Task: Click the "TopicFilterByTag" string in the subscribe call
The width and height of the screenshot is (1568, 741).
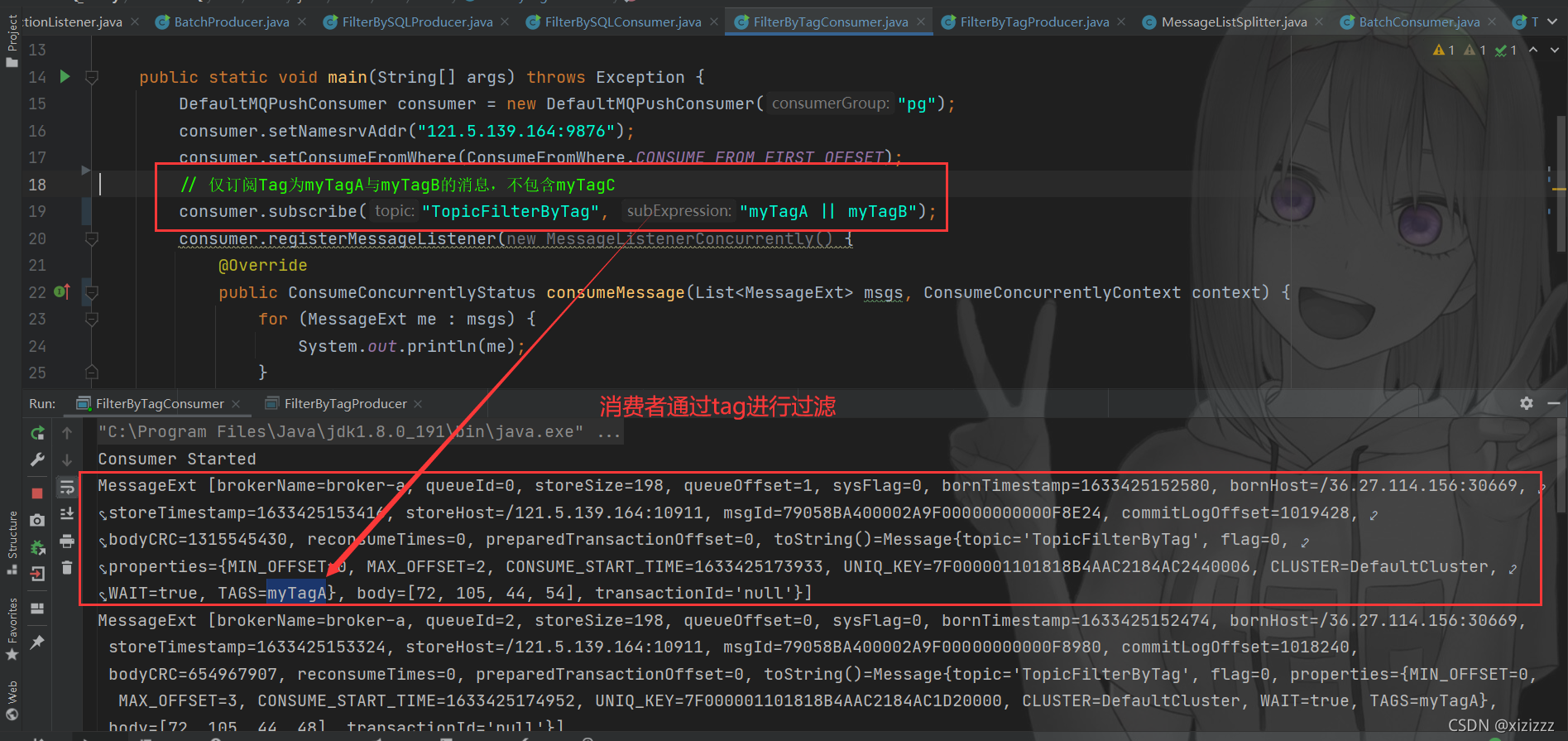Action: [x=510, y=211]
